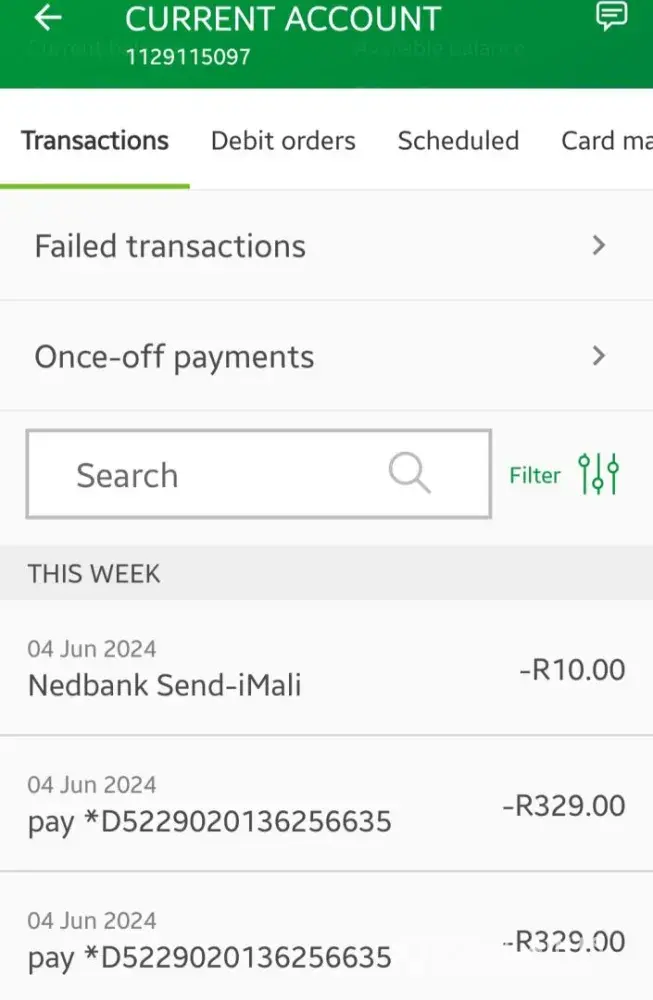Viewport: 653px width, 1000px height.
Task: Expand Once-off payments chevron arrow
Action: (x=599, y=356)
